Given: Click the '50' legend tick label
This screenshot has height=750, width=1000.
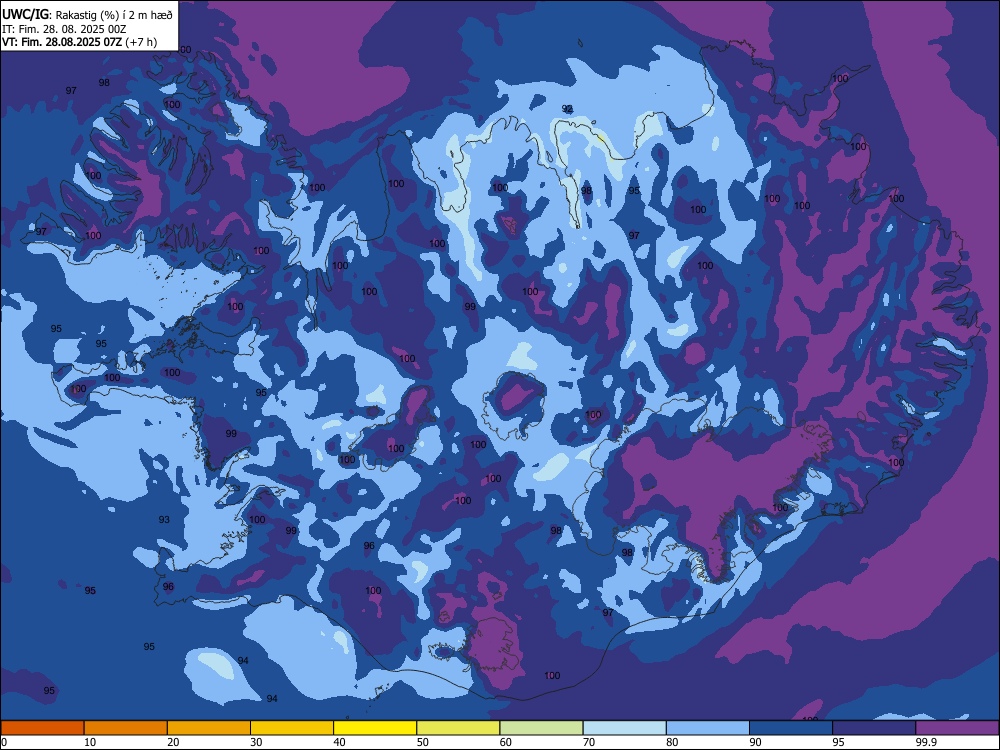Looking at the screenshot, I should 422,742.
